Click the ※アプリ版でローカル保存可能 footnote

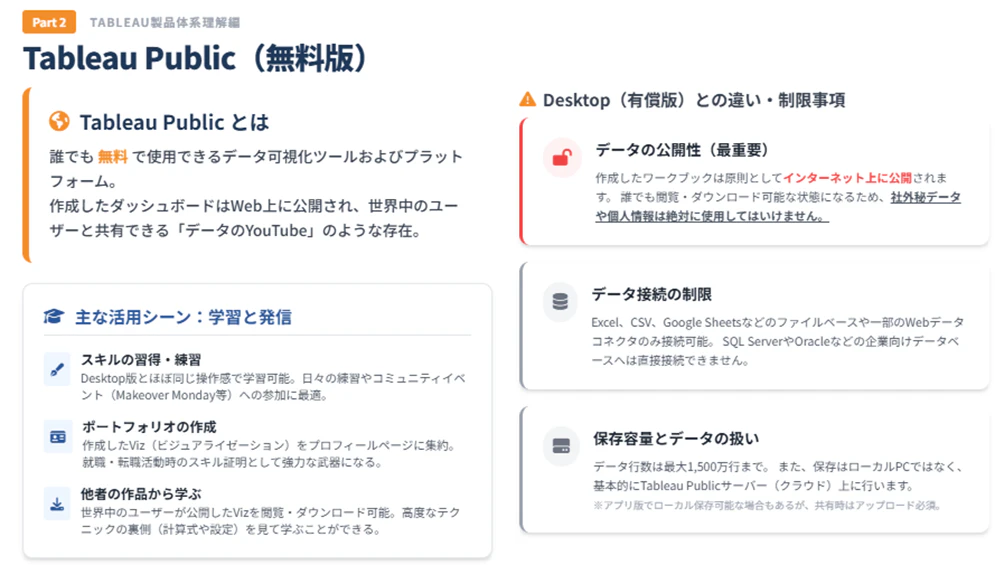(x=767, y=505)
